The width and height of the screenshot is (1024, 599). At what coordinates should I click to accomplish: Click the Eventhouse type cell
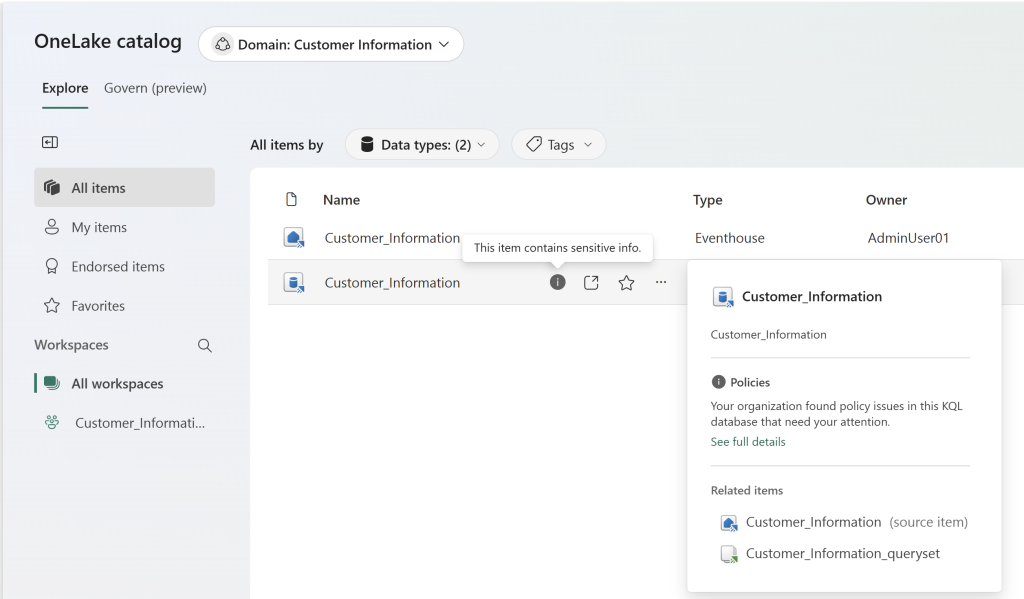729,238
